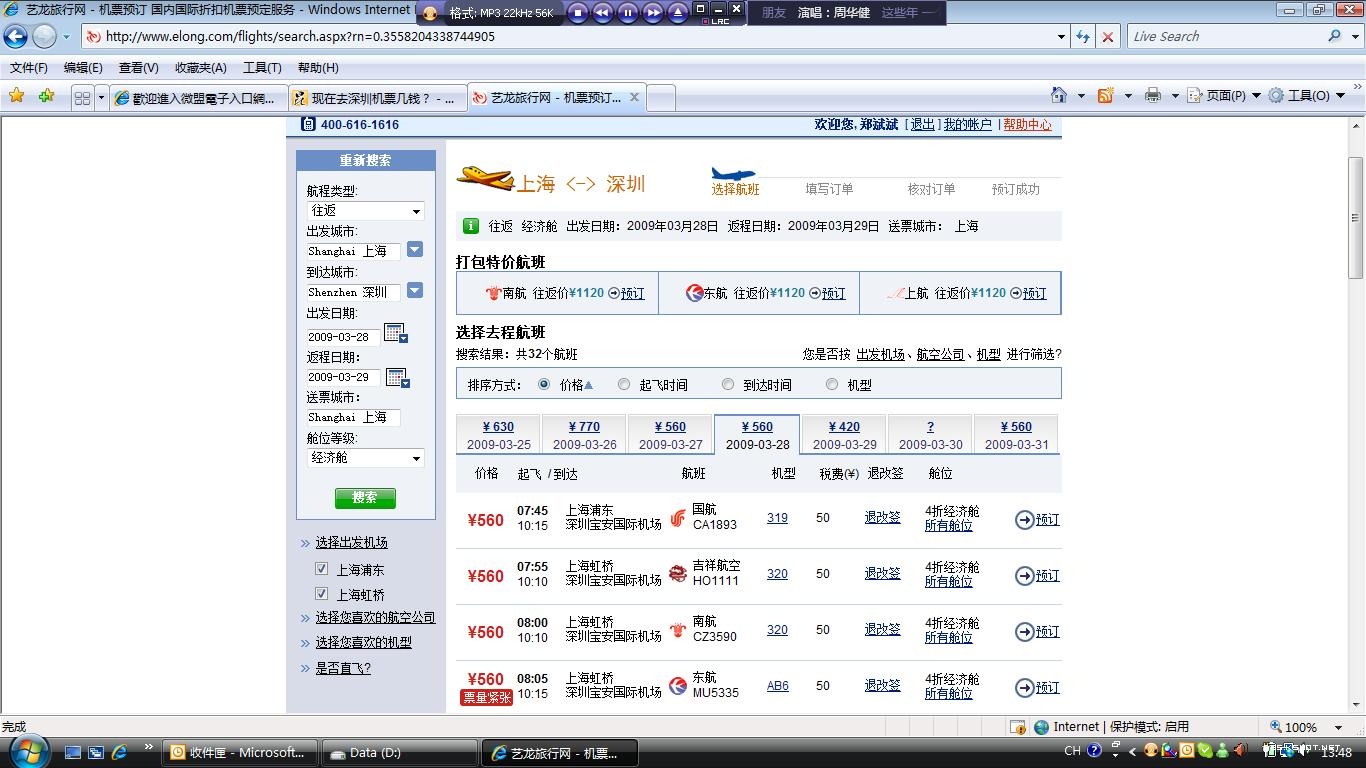Open the 查看(V) menu

[x=138, y=68]
